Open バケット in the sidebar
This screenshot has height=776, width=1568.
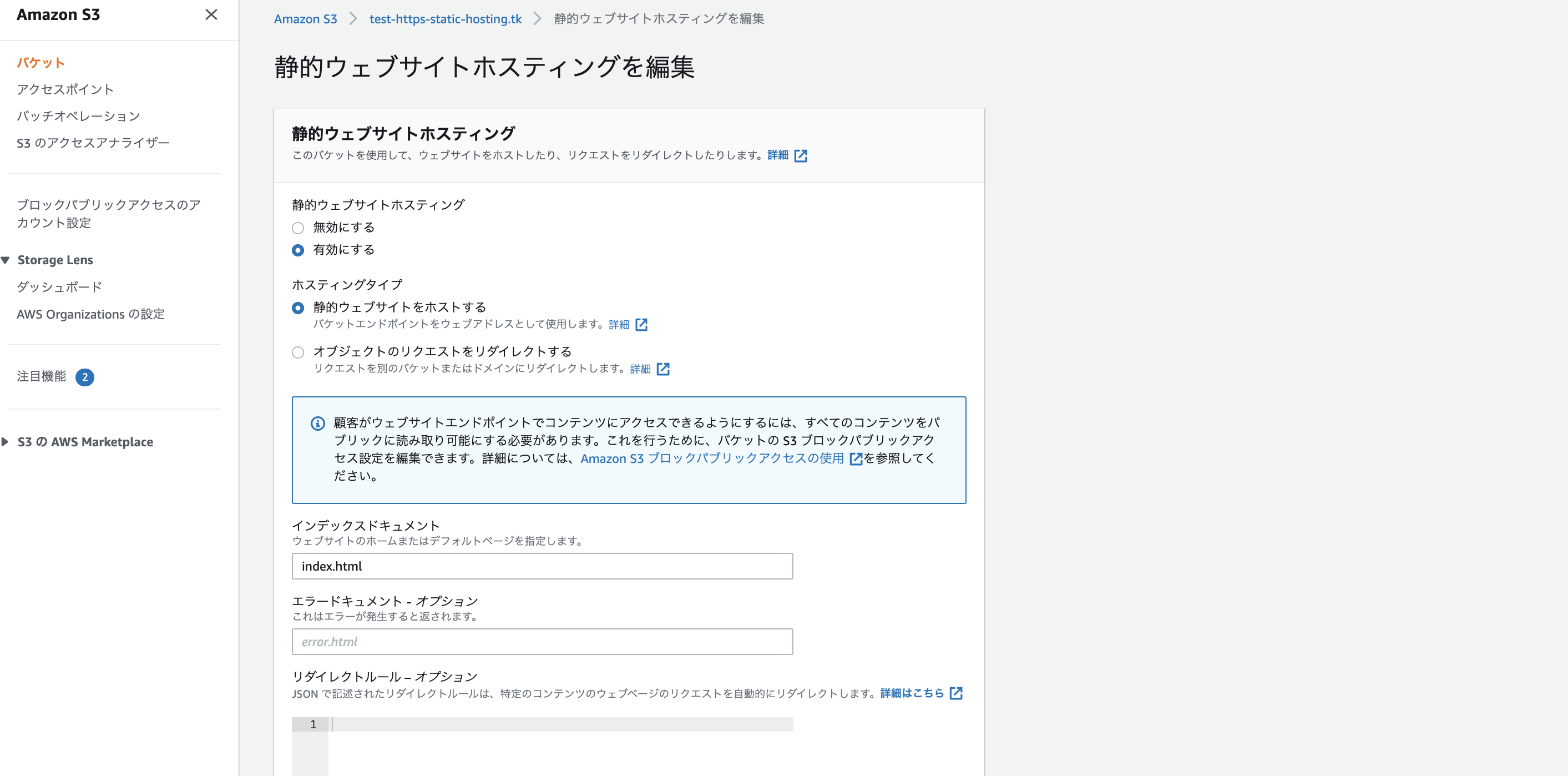[x=40, y=63]
